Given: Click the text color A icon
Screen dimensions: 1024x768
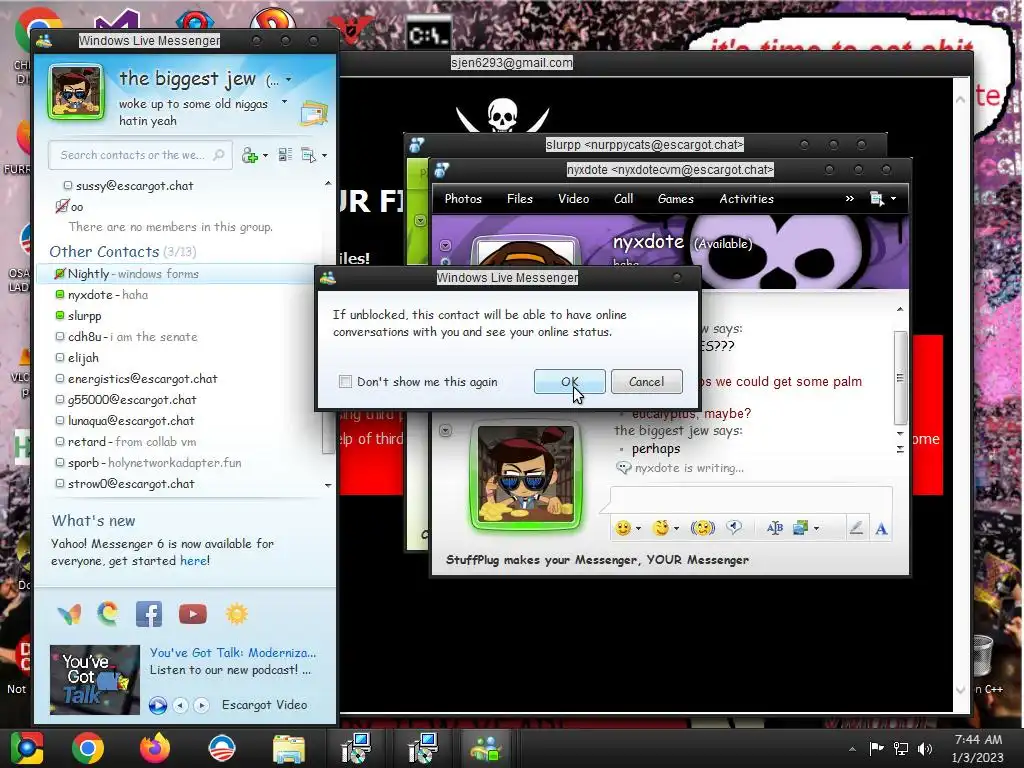Looking at the screenshot, I should (x=881, y=528).
